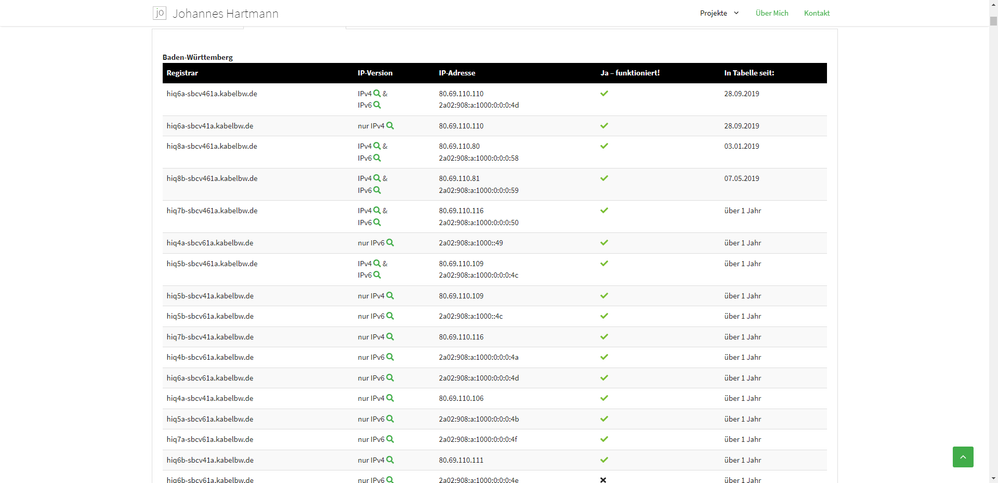This screenshot has height=483, width=998.
Task: Click the IP address 80.69.110.111
Action: 461,459
